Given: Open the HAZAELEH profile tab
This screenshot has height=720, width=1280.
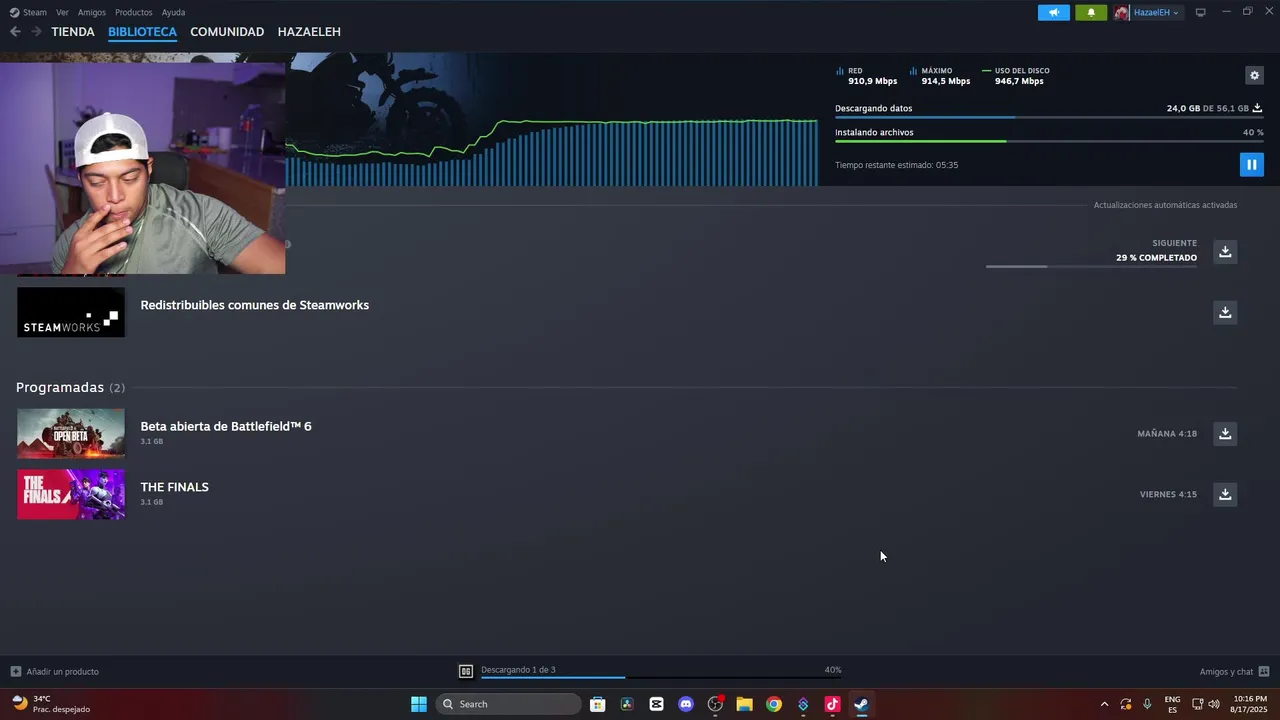Looking at the screenshot, I should [x=309, y=32].
